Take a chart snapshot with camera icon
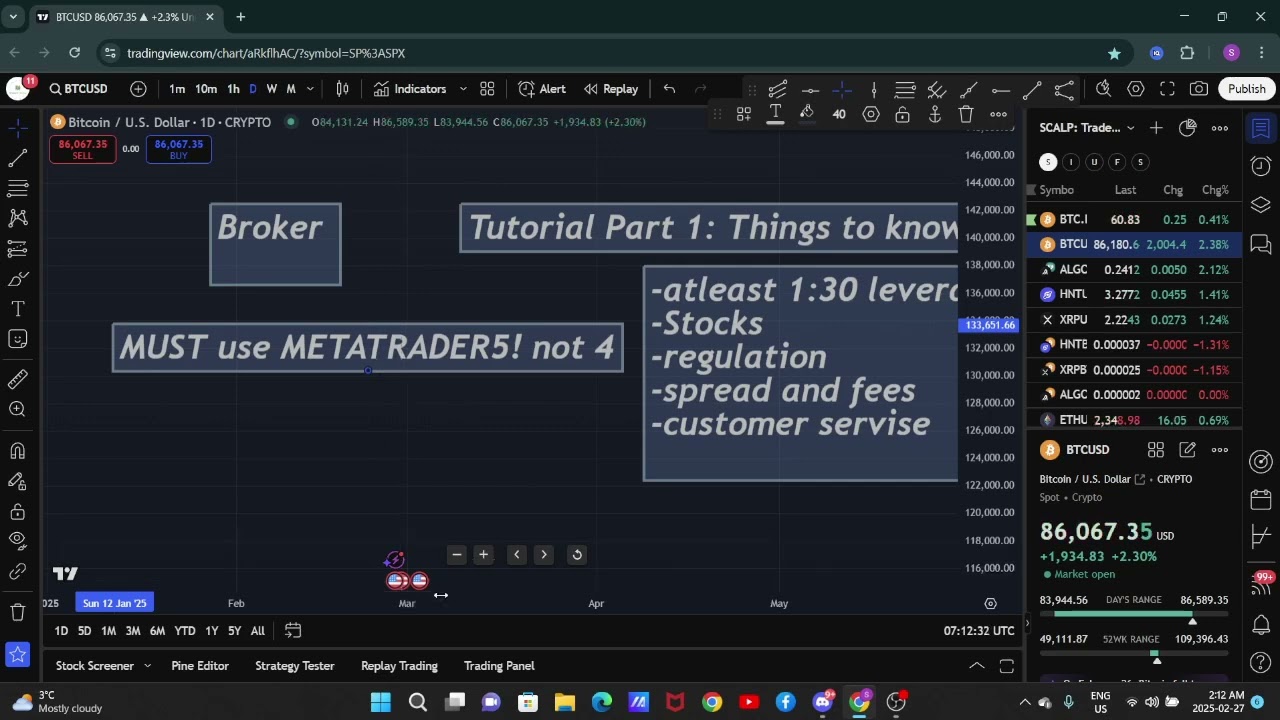 tap(1199, 89)
